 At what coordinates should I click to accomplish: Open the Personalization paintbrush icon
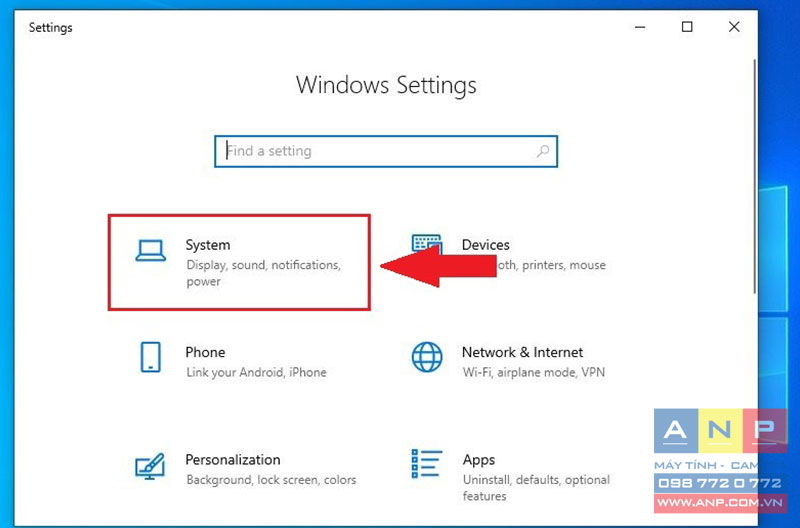(x=149, y=466)
